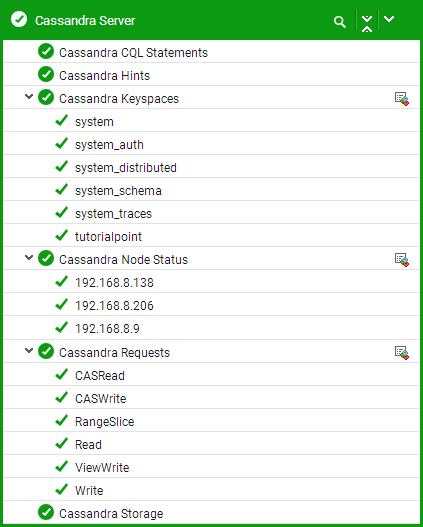Open the ViewWrite request item
423x527 pixels.
pyautogui.click(x=102, y=468)
